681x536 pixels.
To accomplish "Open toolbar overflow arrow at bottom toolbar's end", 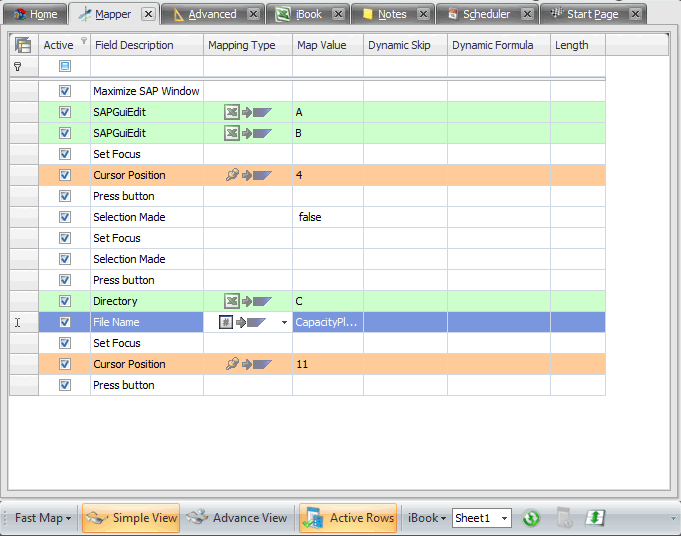I will coord(673,518).
